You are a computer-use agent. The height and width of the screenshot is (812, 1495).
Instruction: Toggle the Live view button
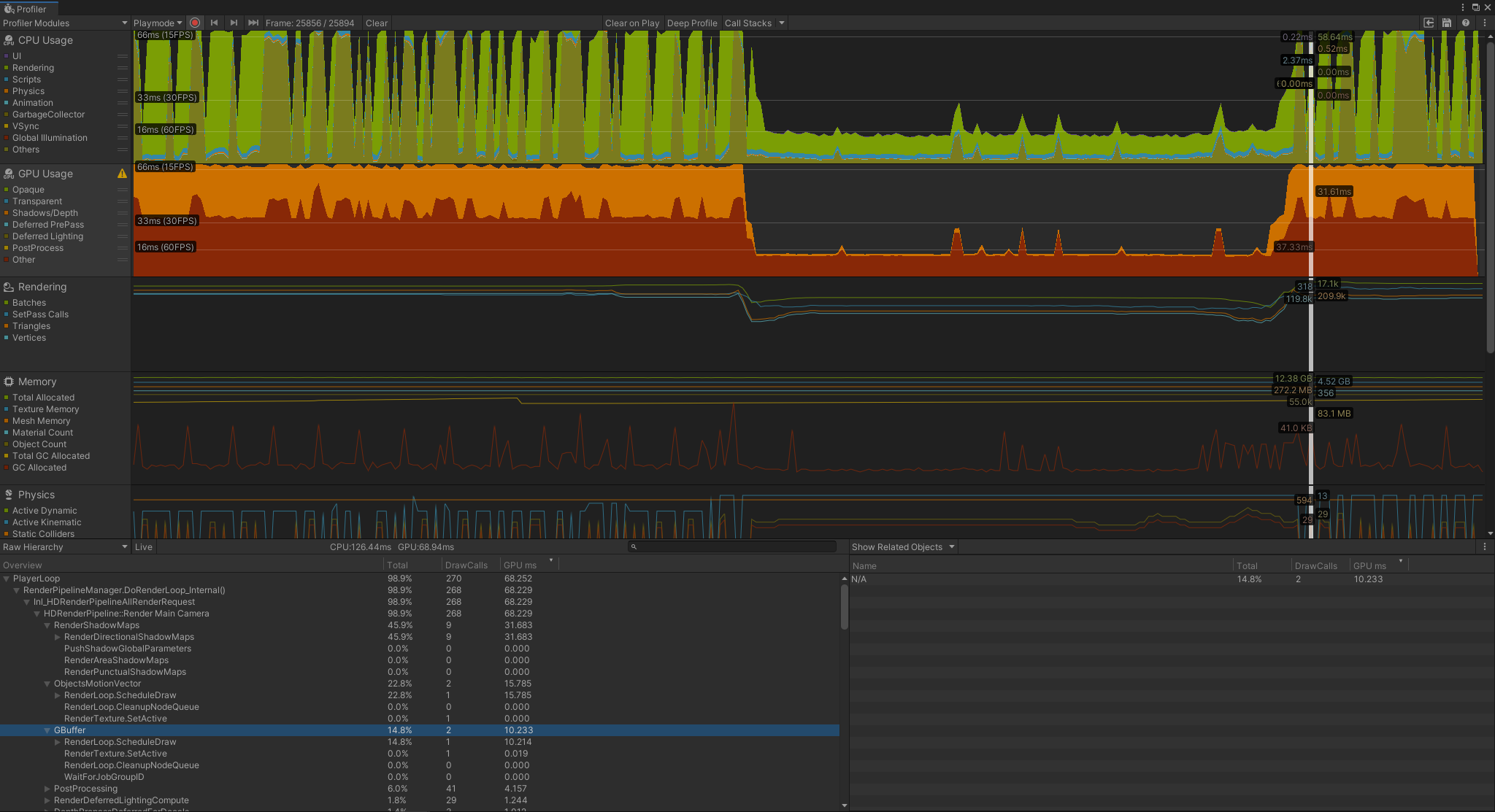click(x=144, y=546)
